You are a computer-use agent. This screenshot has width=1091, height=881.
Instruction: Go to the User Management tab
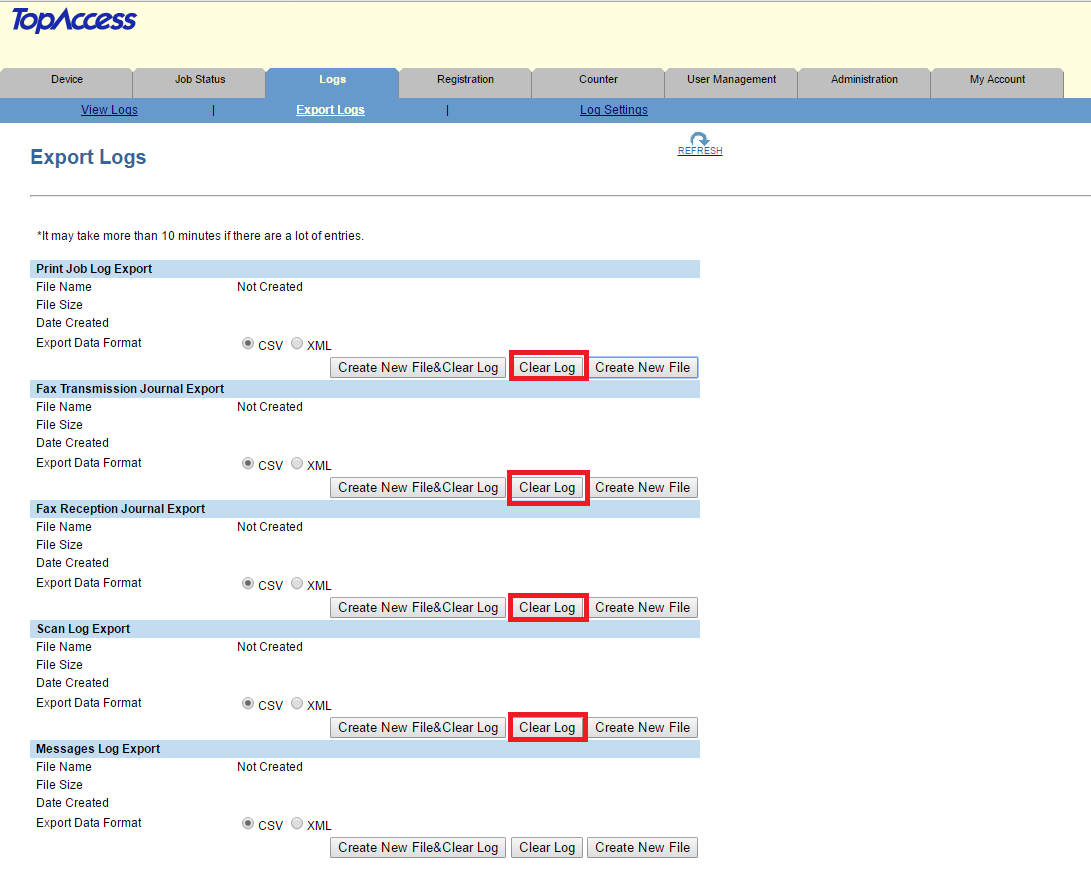click(731, 80)
